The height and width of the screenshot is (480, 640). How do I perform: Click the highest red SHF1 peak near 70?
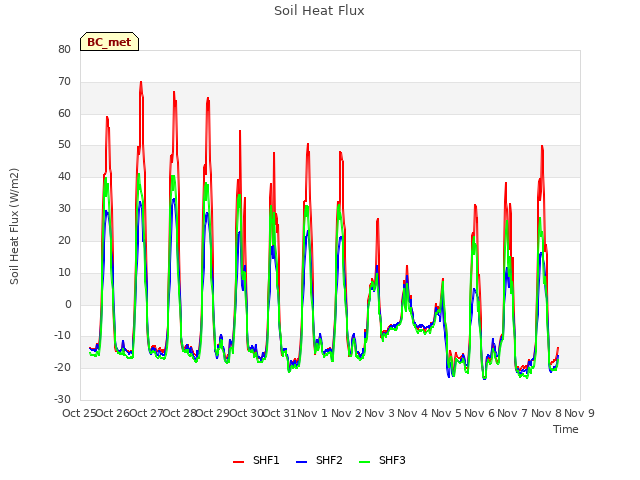coord(141,82)
